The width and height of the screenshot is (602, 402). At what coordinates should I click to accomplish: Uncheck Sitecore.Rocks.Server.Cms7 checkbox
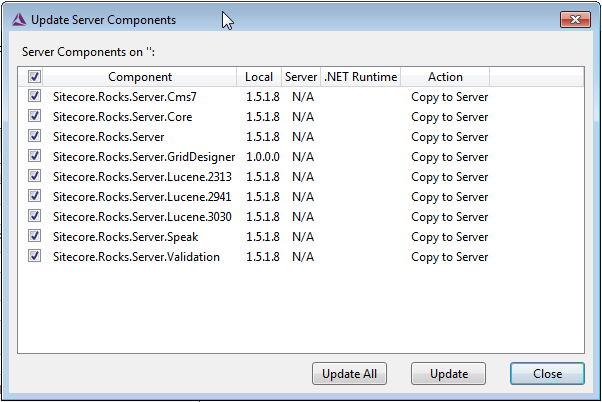click(x=34, y=96)
